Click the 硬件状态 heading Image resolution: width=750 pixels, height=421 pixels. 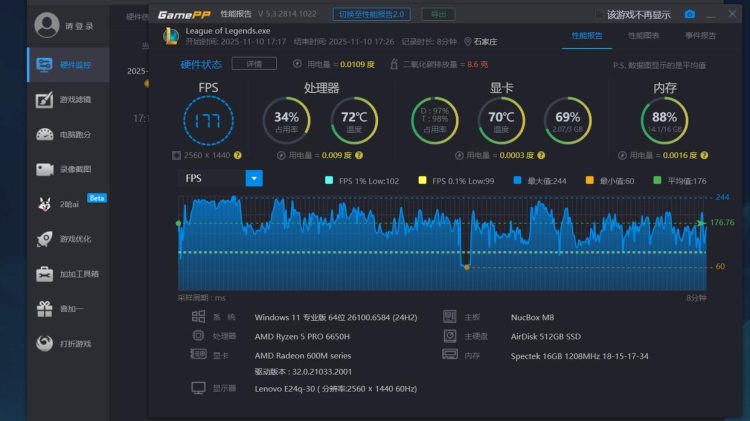pyautogui.click(x=201, y=65)
